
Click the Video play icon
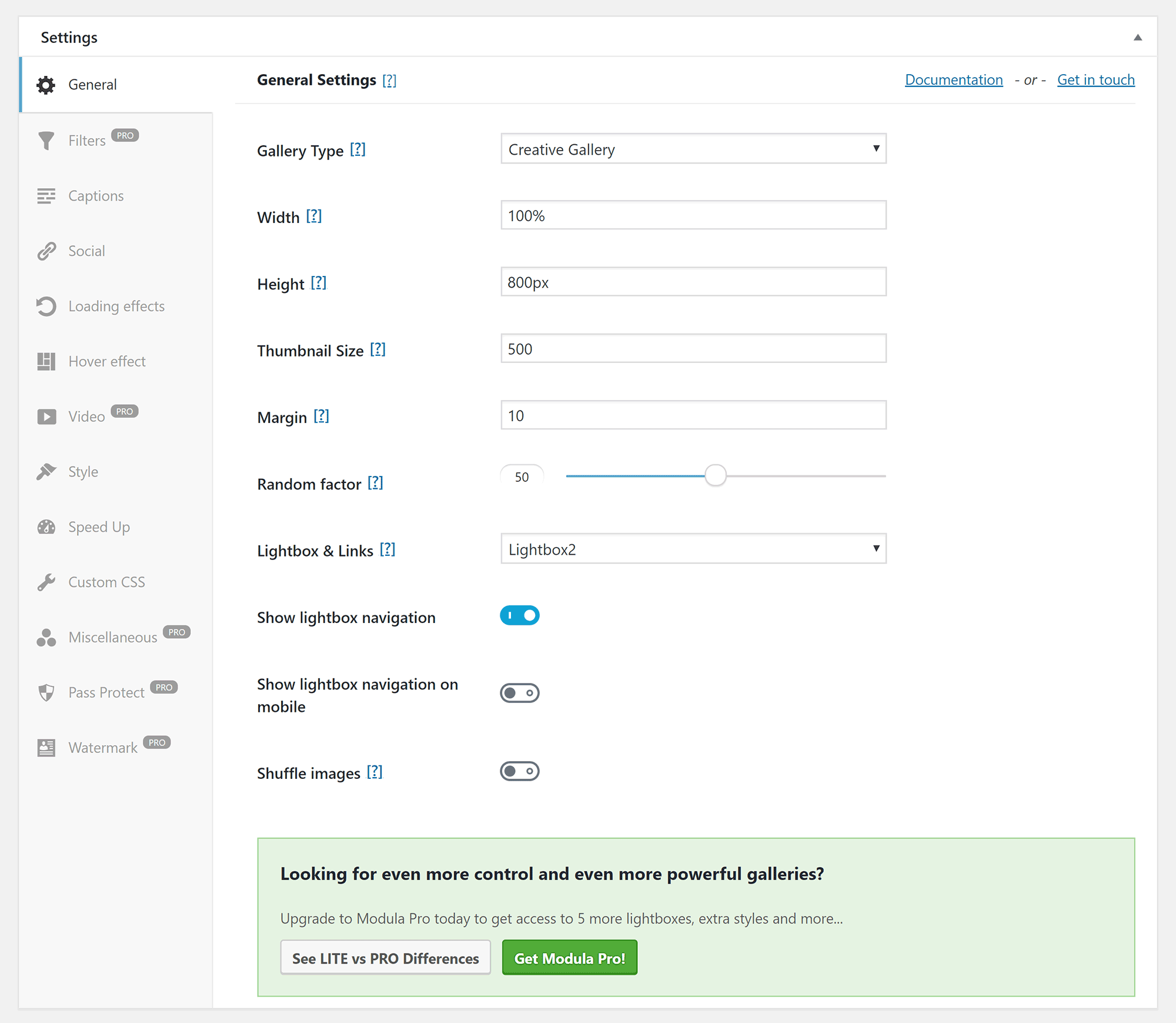pyautogui.click(x=46, y=416)
